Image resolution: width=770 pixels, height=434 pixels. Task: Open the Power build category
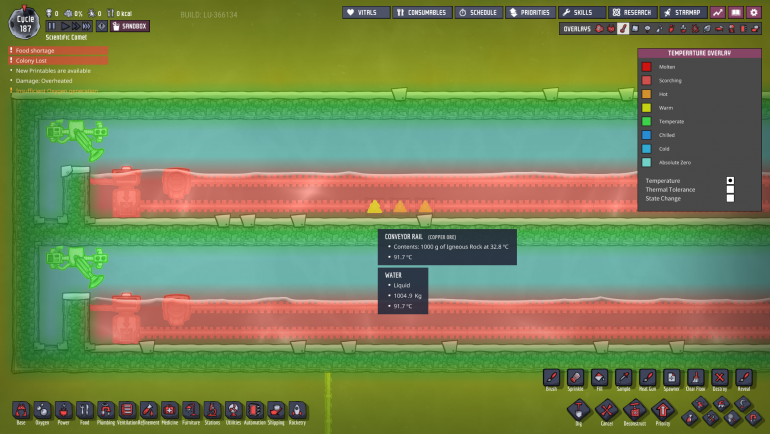pyautogui.click(x=63, y=410)
